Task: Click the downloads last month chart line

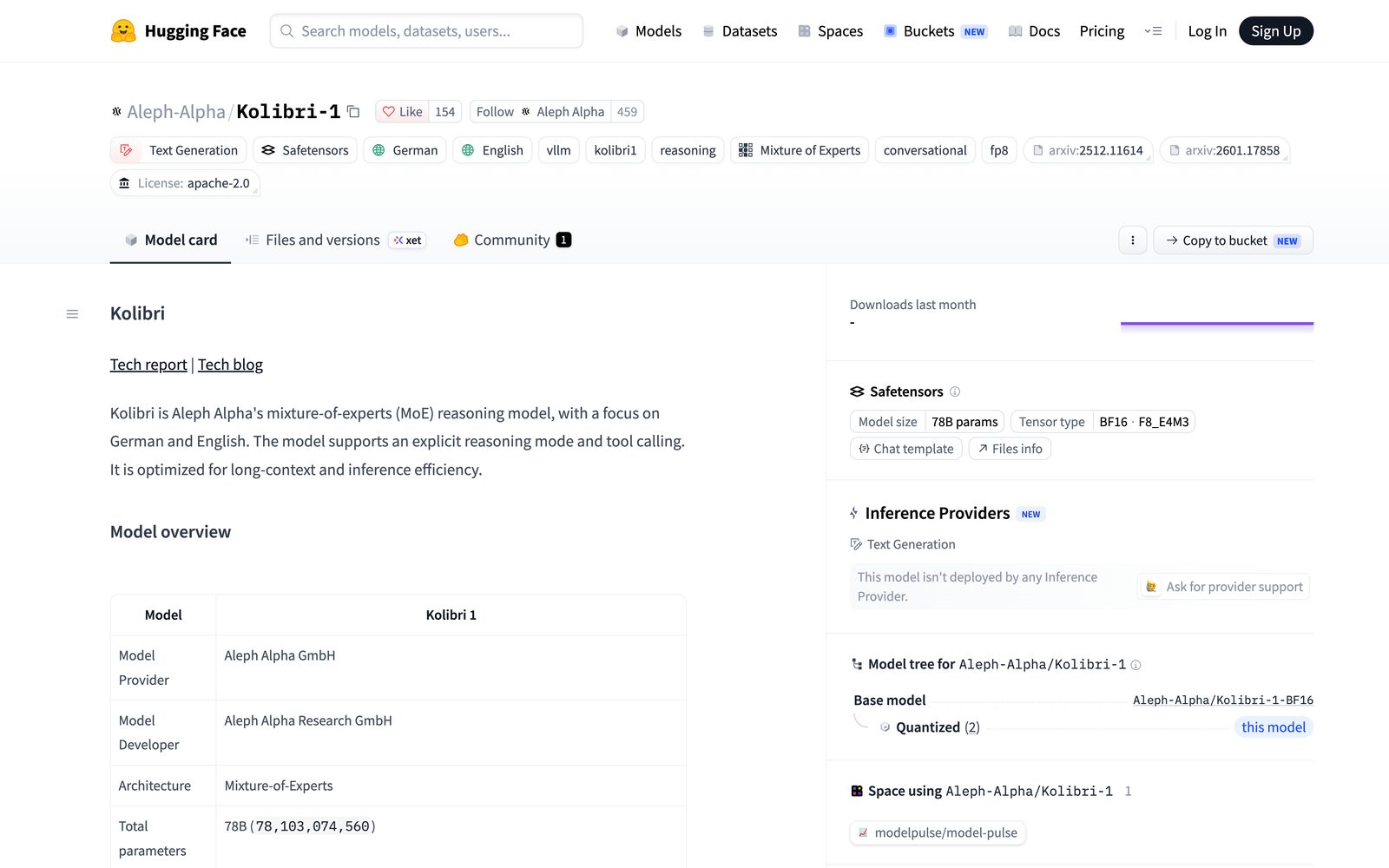Action: 1217,324
